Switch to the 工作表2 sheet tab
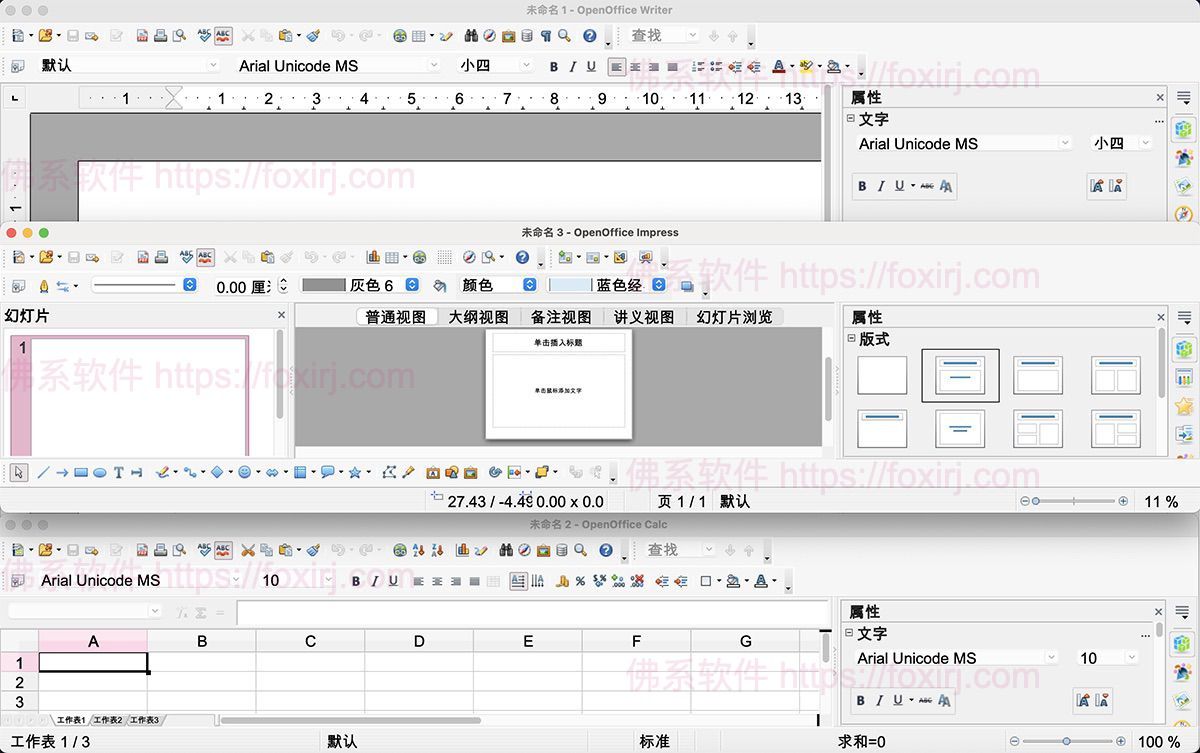The width and height of the screenshot is (1200, 753). point(108,720)
